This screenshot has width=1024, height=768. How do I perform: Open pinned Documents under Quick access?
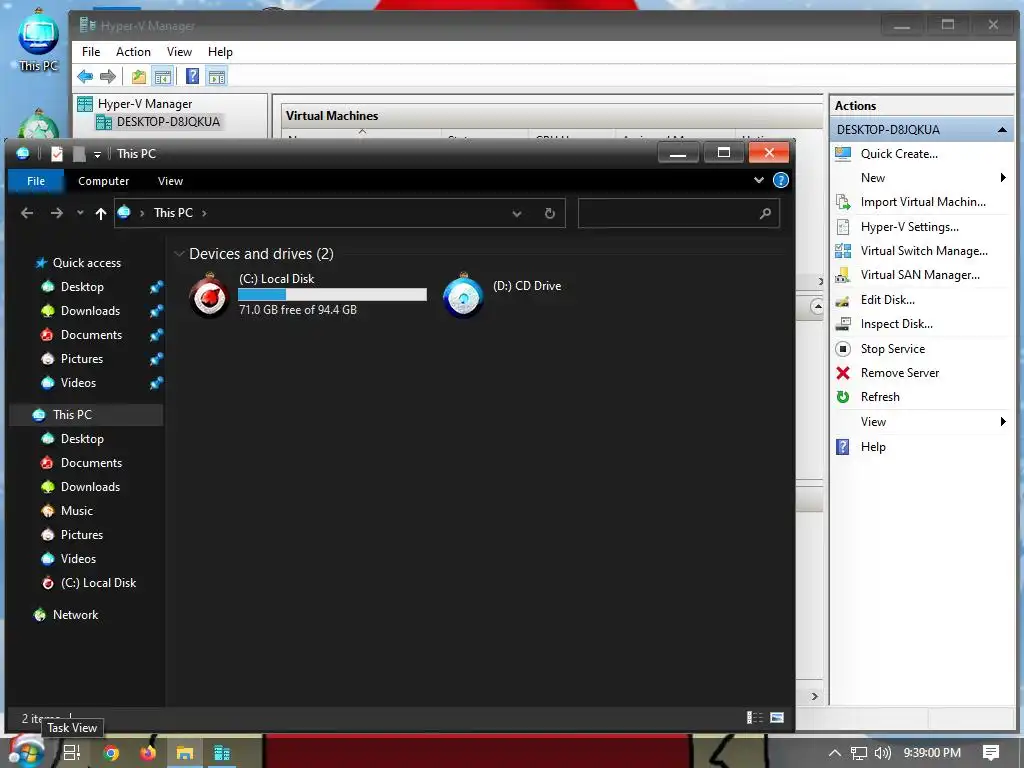(x=91, y=335)
